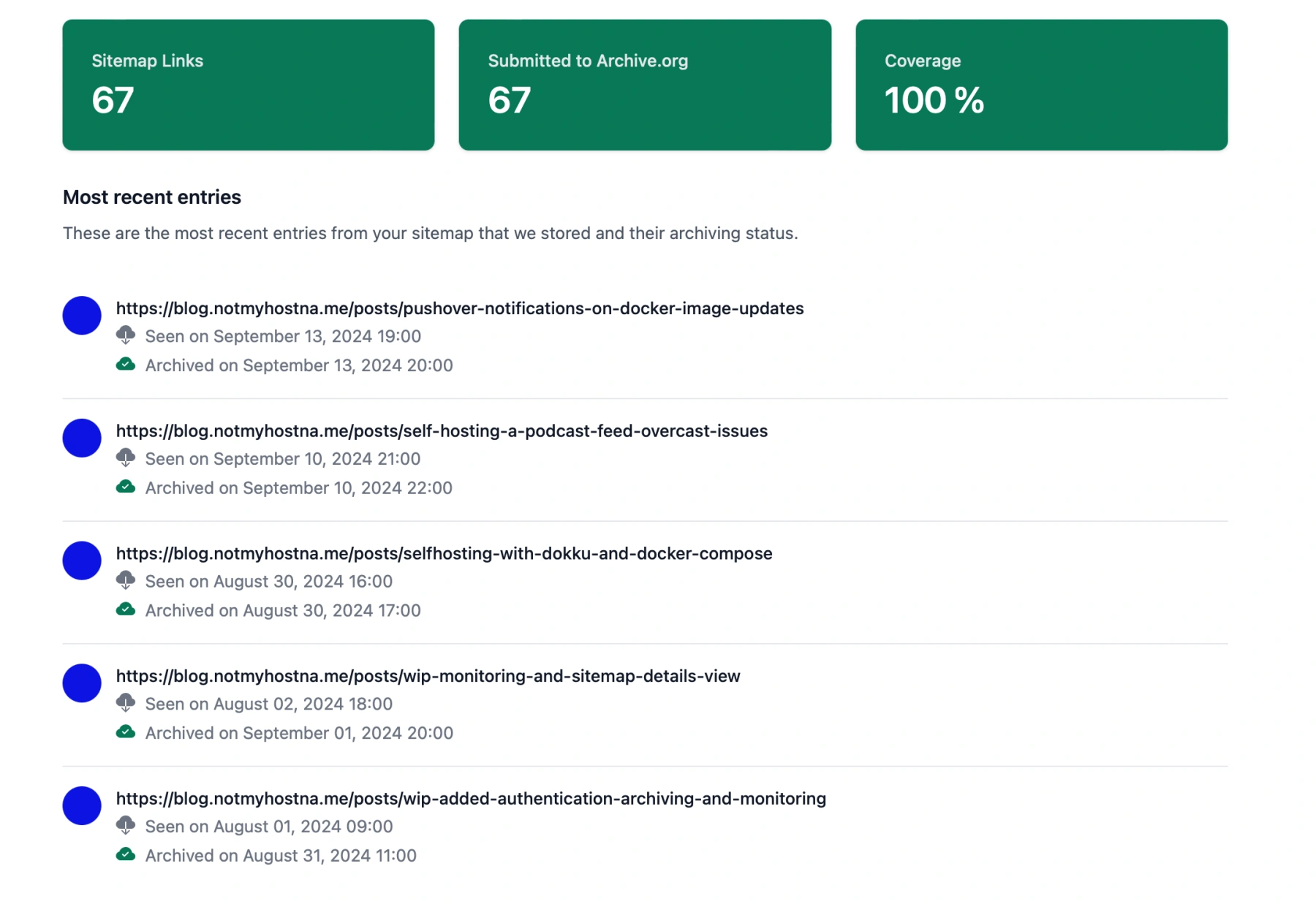Click green archived cloud icon for September 10
Image resolution: width=1316 pixels, height=904 pixels.
point(126,487)
